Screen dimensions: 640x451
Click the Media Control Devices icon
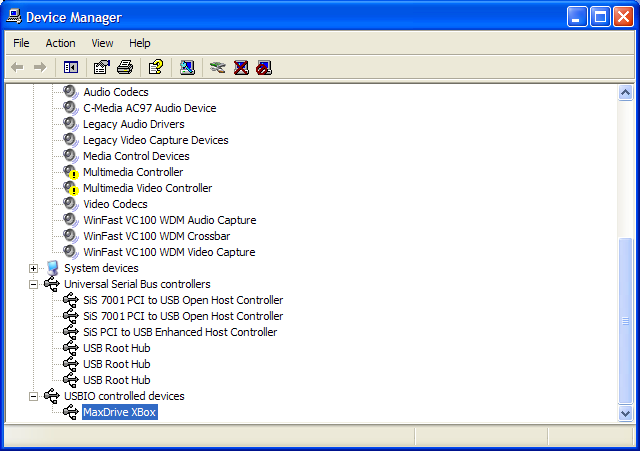coord(71,156)
